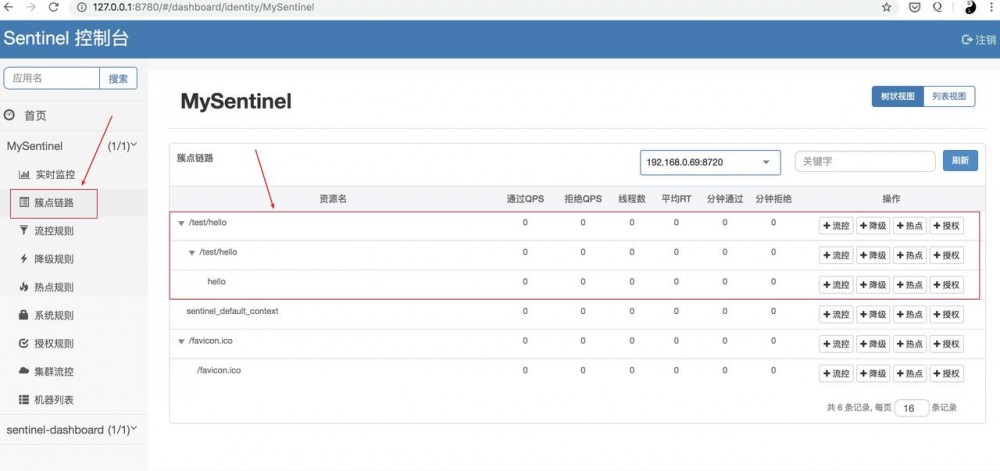Click the sentinel_default_context resource name
The image size is (1000, 471).
point(232,312)
